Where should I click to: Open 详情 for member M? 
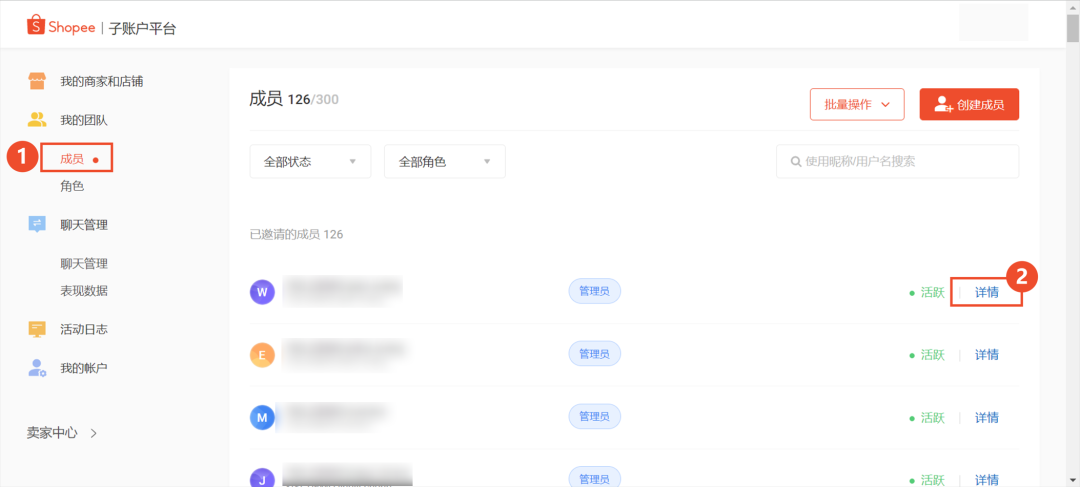[986, 417]
